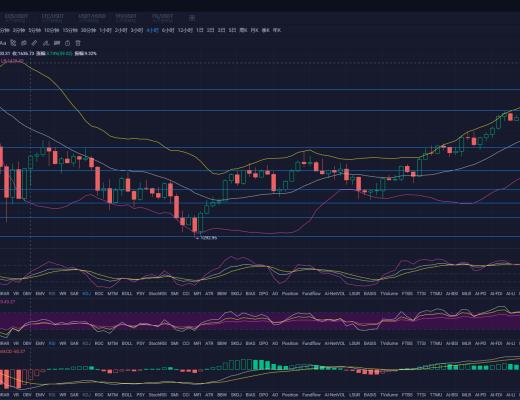This screenshot has width=520, height=400.
Task: Select Position in row beneath the KDJ chart
Action: point(290,294)
